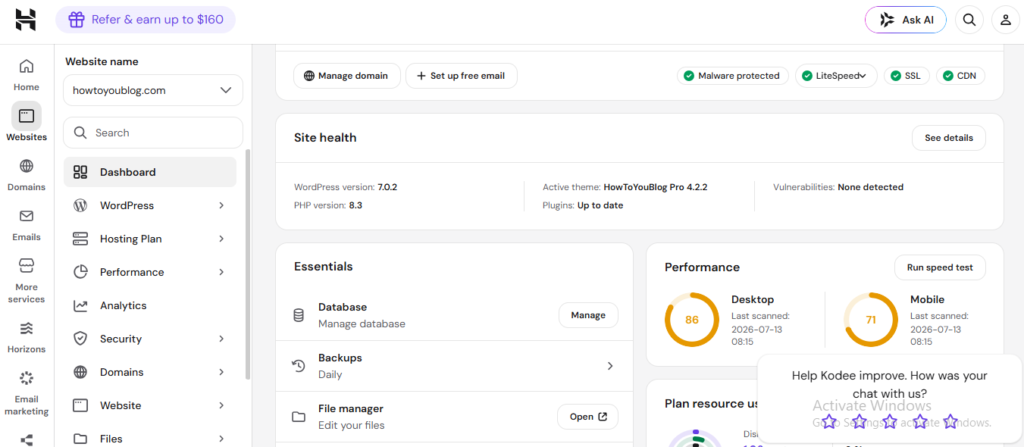
Task: Click the Dashboard grid icon
Action: click(x=80, y=173)
